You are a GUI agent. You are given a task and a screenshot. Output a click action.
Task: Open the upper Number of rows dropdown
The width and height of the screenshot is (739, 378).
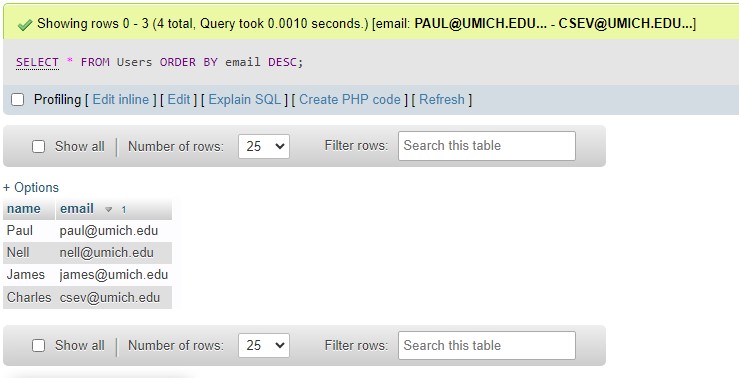tap(264, 146)
